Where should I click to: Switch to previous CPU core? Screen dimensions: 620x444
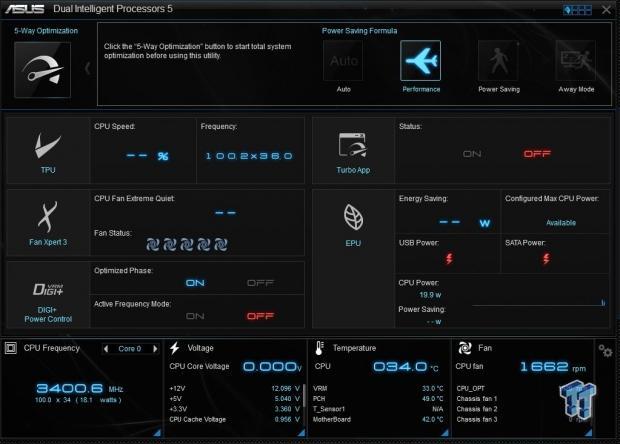(x=106, y=349)
